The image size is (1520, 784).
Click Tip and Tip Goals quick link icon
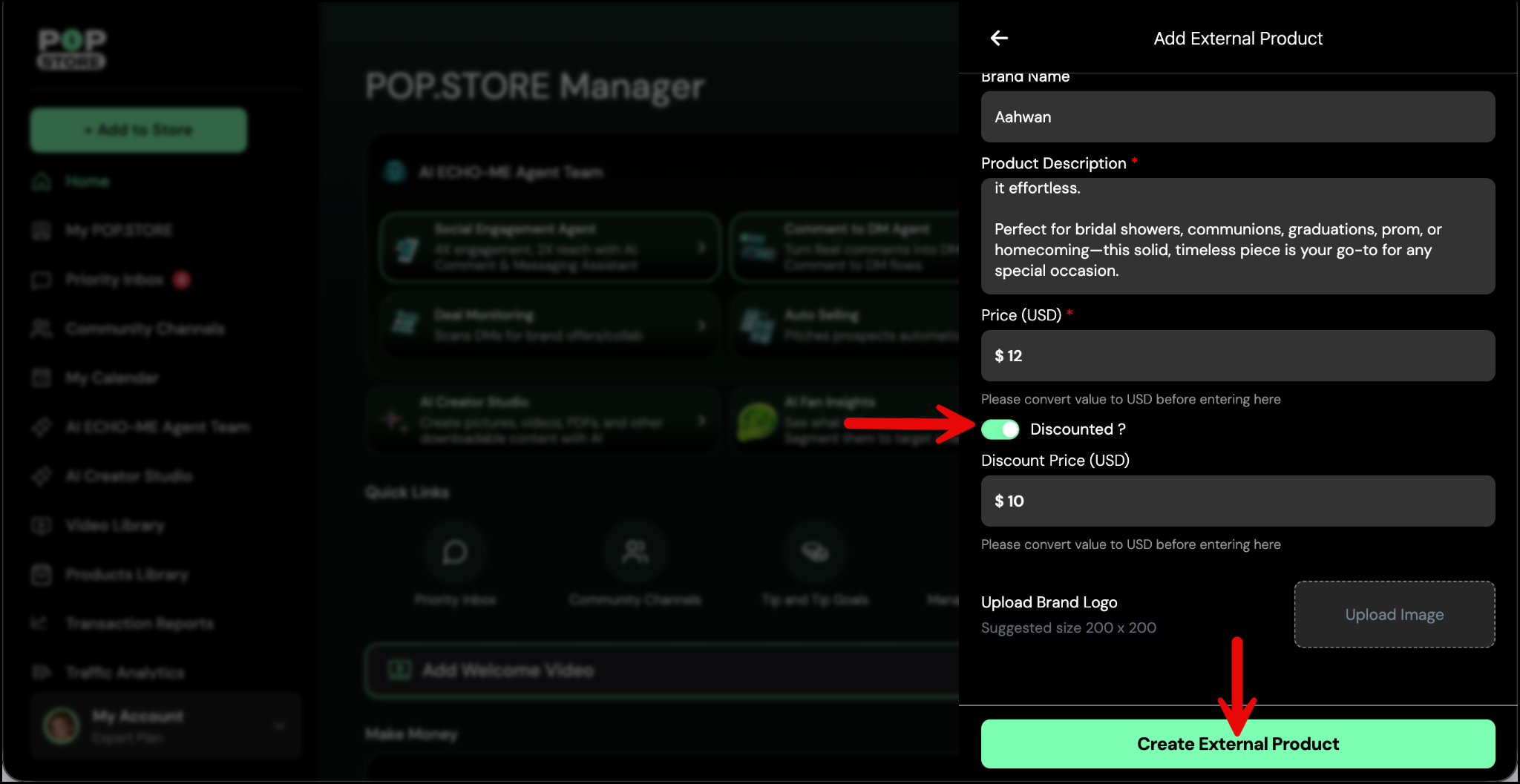(815, 553)
